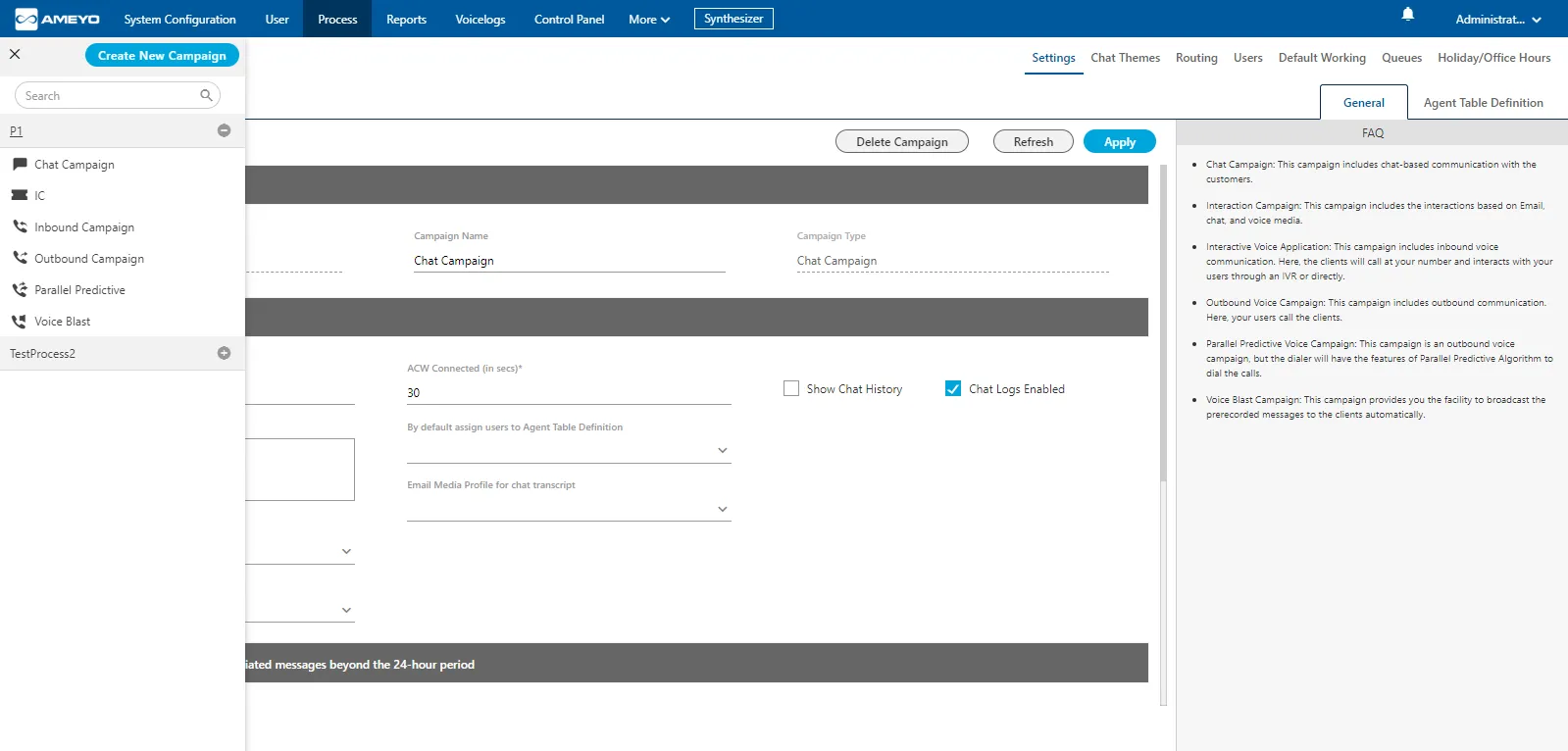Screen dimensions: 1568x751
Task: Expand the TestProcess2 process group
Action: coord(224,353)
